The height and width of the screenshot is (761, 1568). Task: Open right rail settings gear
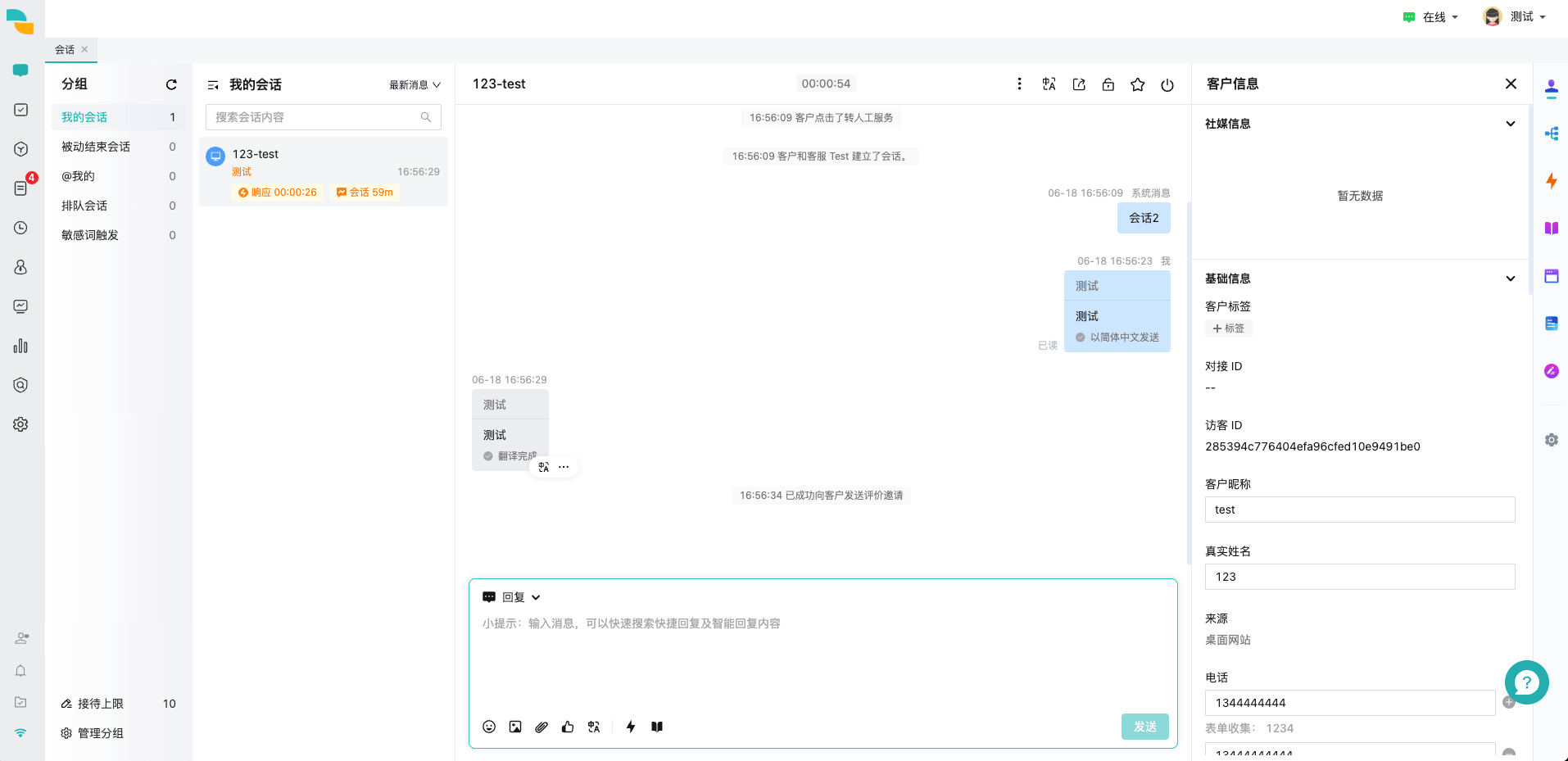click(x=1551, y=440)
